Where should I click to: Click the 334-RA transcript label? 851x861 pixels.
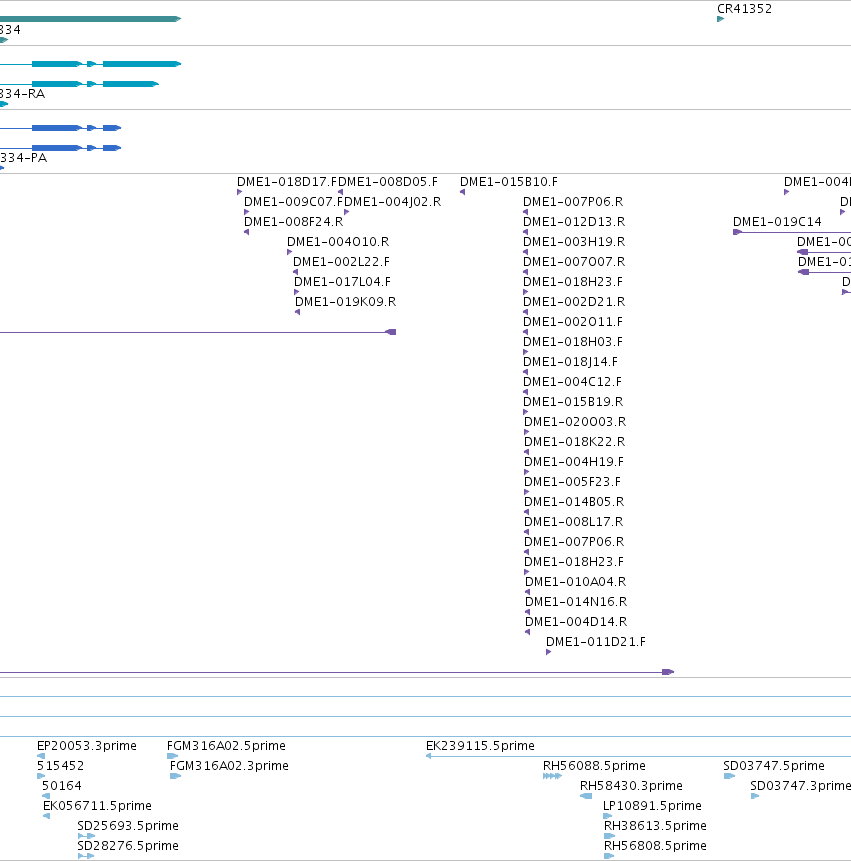22,94
